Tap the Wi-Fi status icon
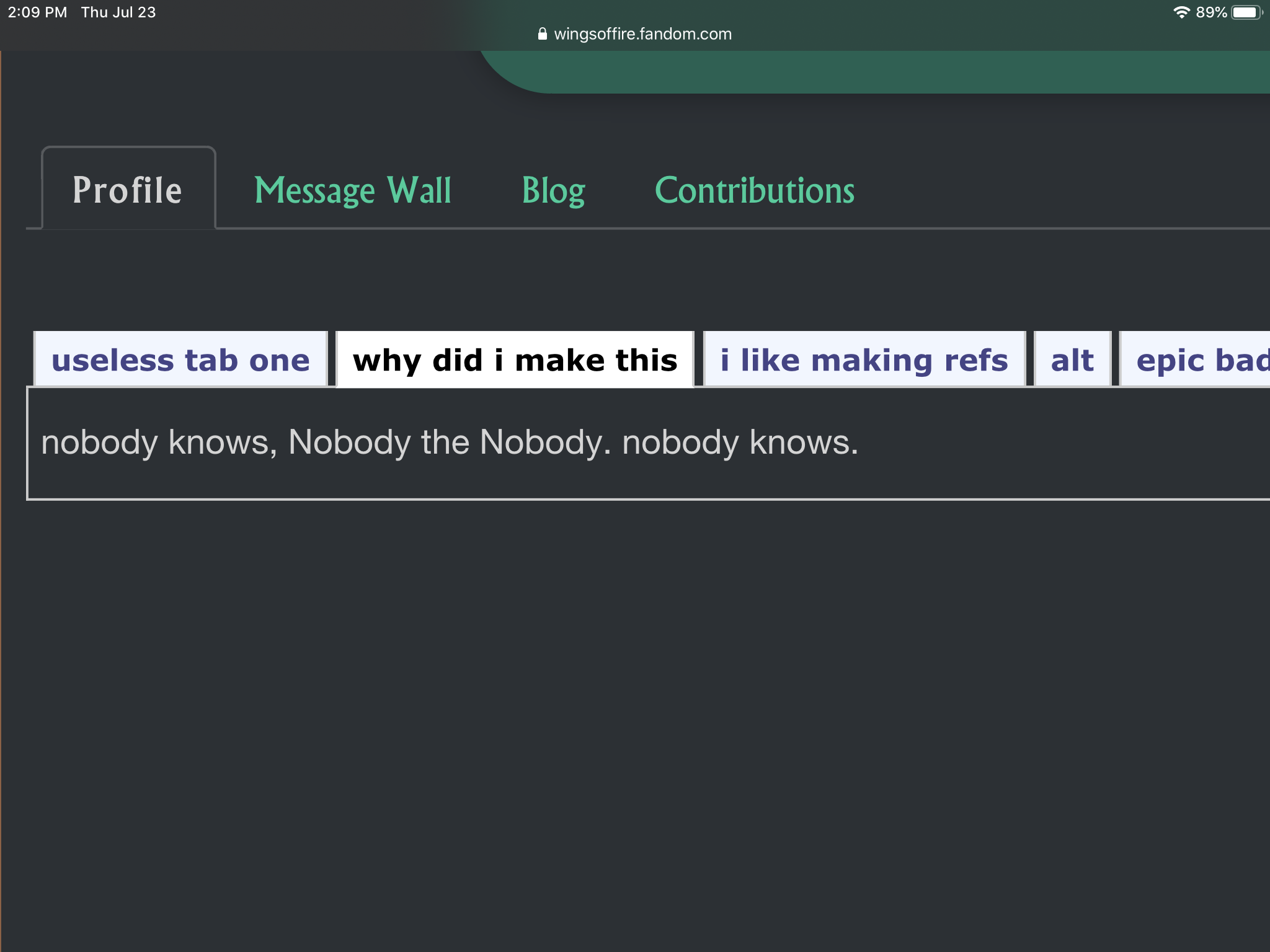 (x=1181, y=12)
